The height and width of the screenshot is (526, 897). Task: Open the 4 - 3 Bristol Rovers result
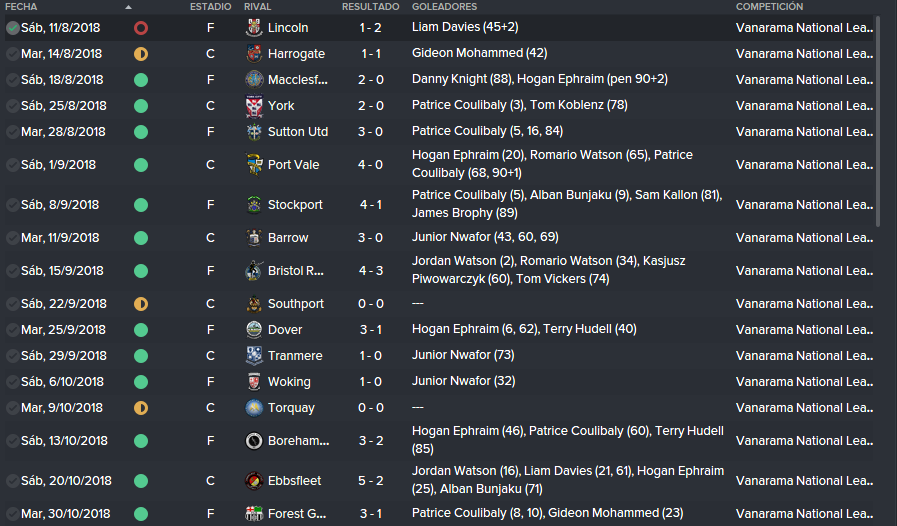pos(371,271)
